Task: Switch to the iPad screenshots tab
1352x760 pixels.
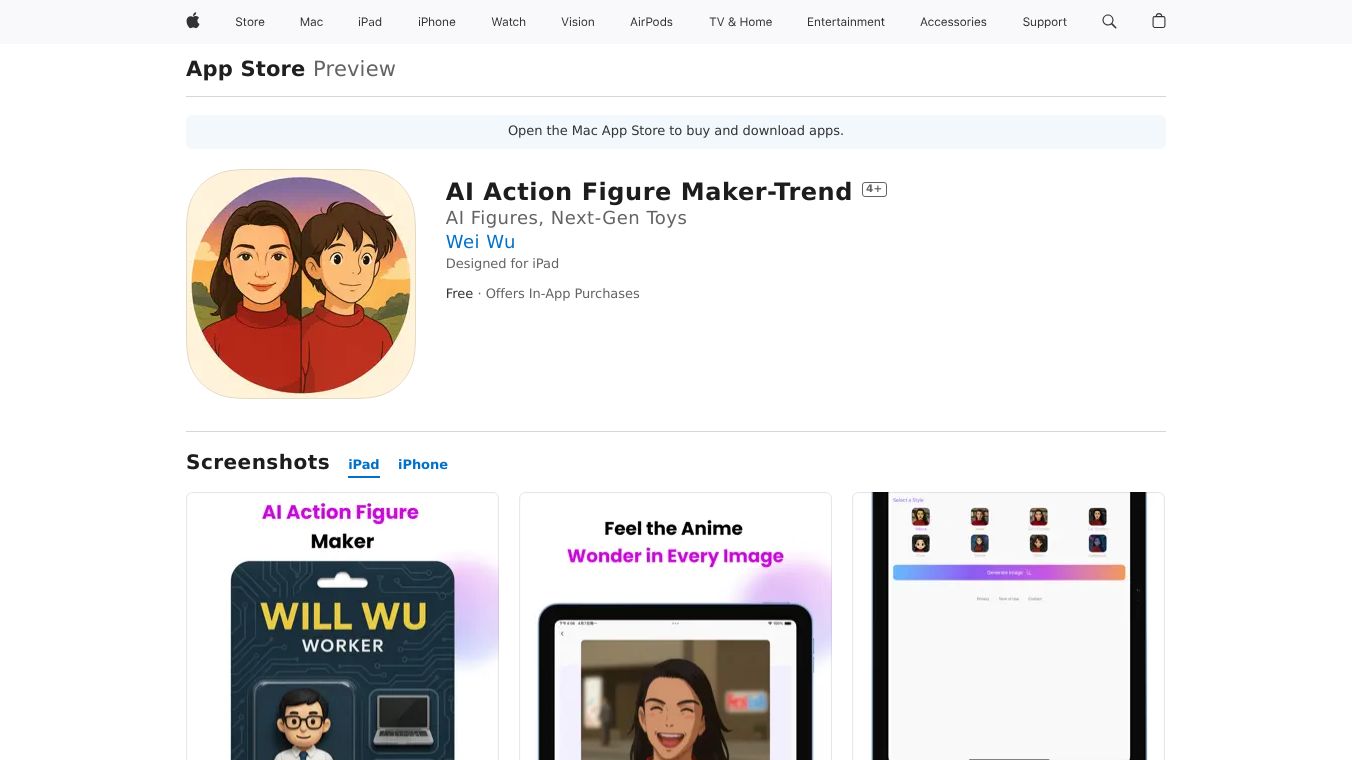Action: pos(364,465)
